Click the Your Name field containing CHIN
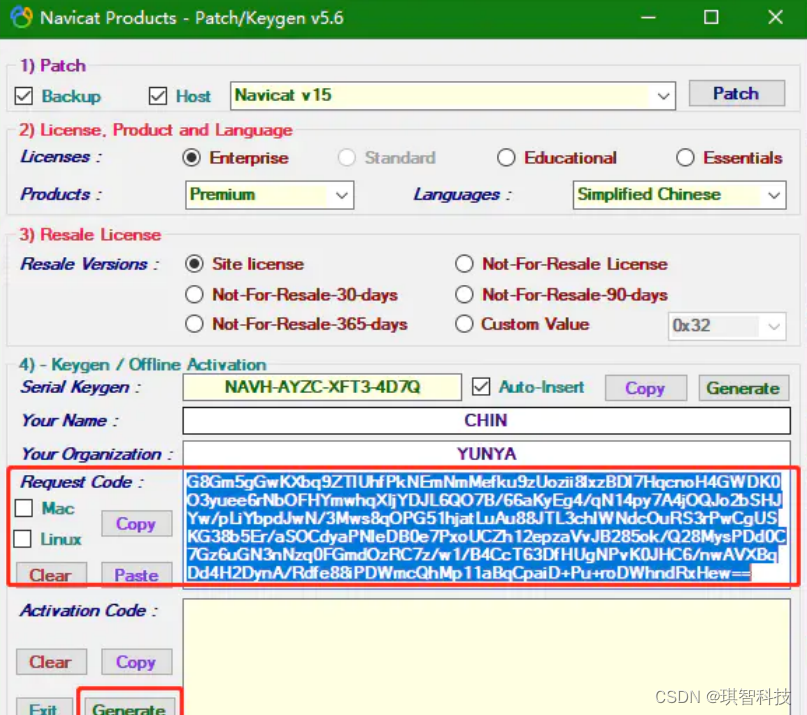807x715 pixels. pyautogui.click(x=486, y=421)
